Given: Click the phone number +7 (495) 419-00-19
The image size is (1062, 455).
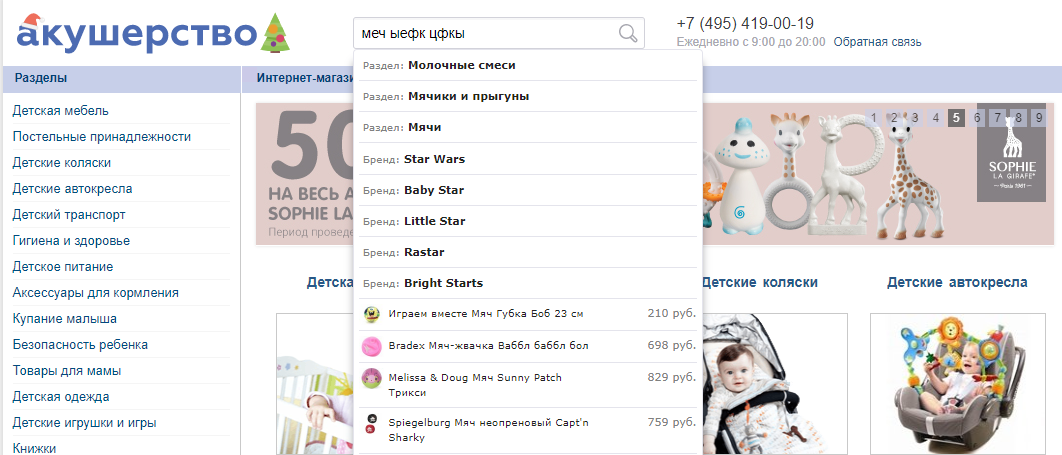Looking at the screenshot, I should click(745, 24).
